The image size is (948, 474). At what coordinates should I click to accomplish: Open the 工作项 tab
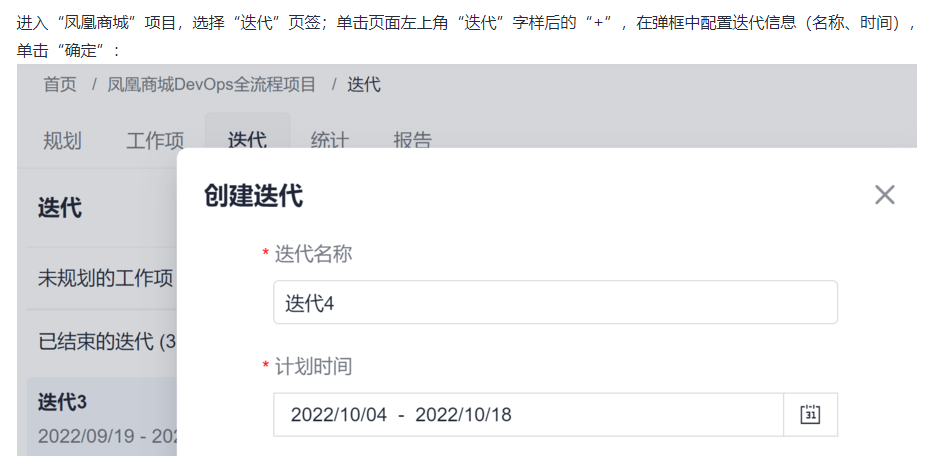coord(155,141)
